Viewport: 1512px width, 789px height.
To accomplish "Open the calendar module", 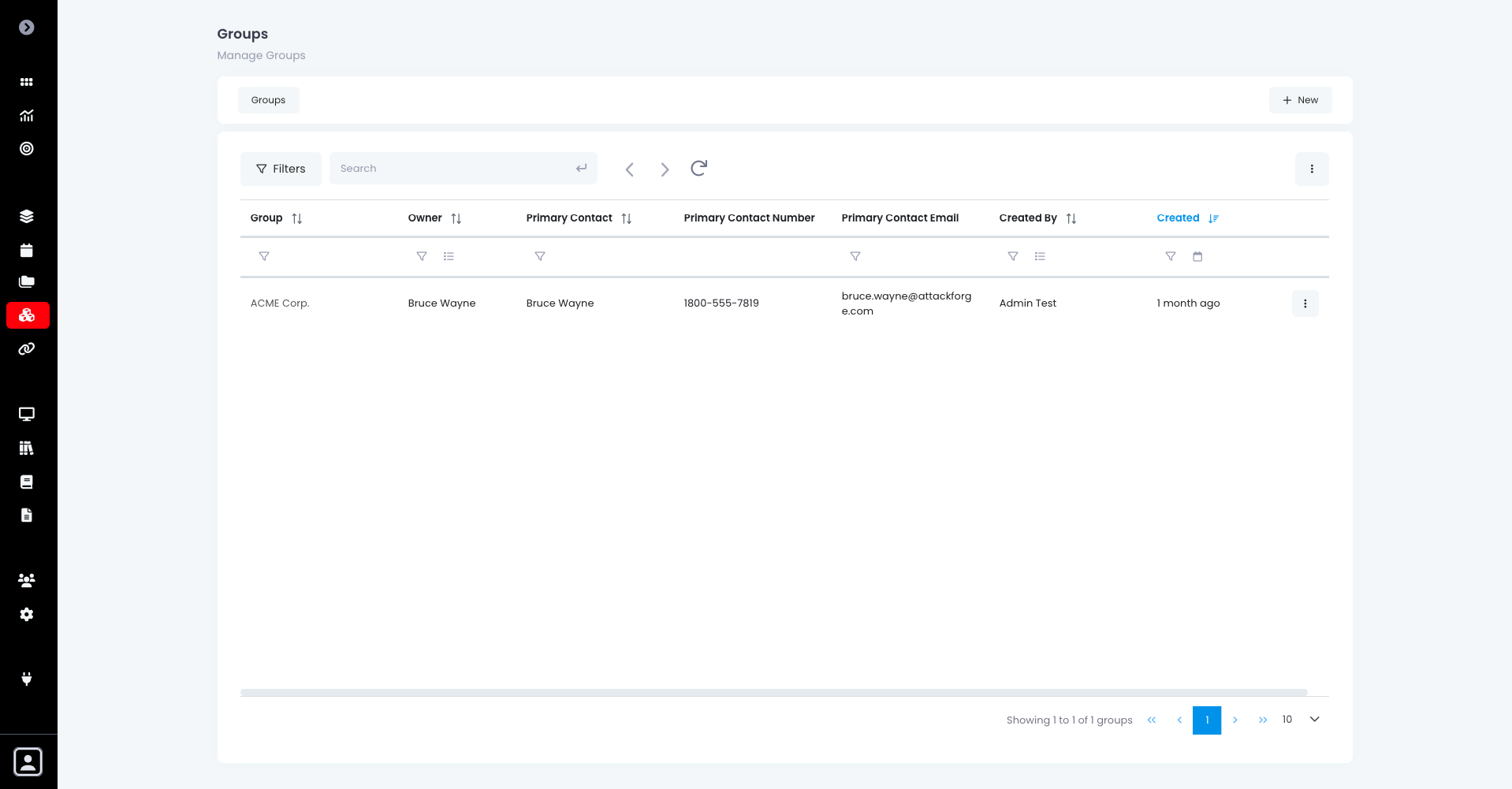I will tap(27, 250).
